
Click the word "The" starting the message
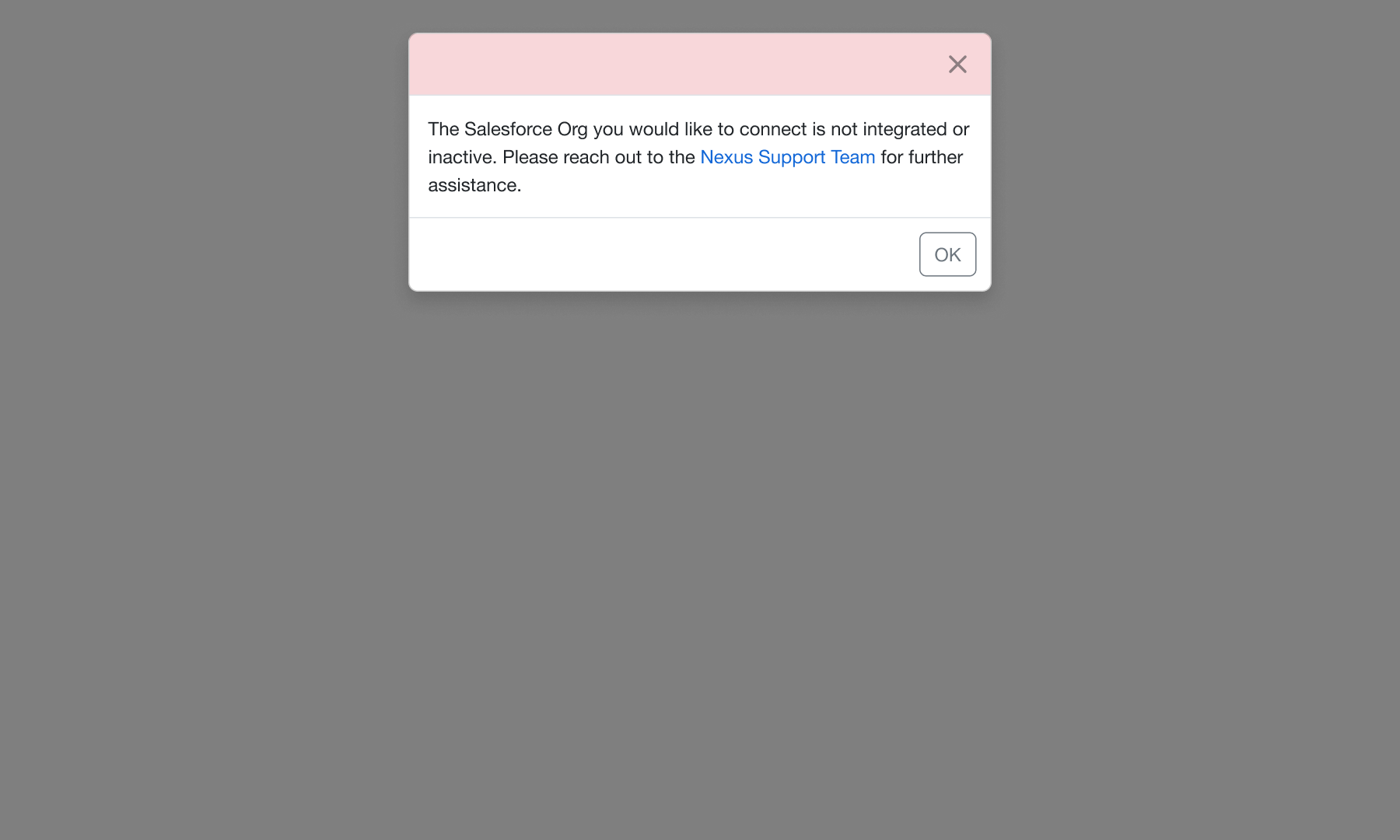pos(443,129)
